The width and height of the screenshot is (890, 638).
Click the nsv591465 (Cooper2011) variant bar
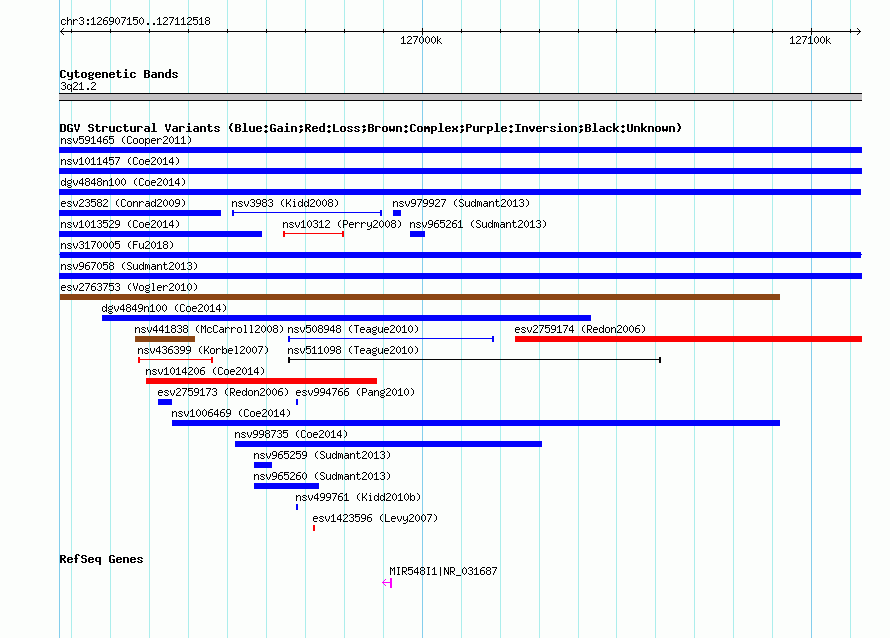click(x=460, y=150)
